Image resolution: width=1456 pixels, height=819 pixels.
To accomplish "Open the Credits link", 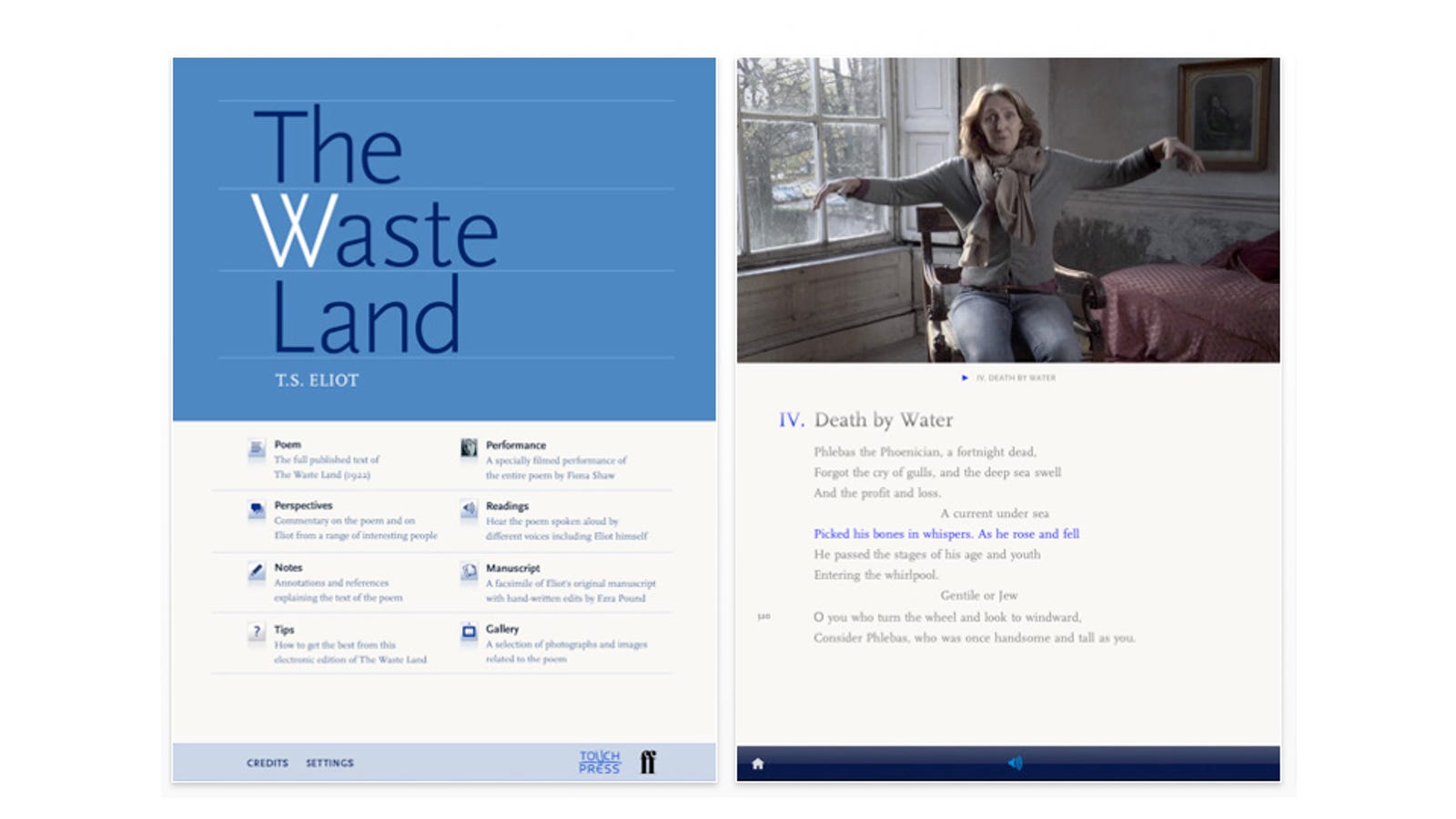I will point(268,763).
